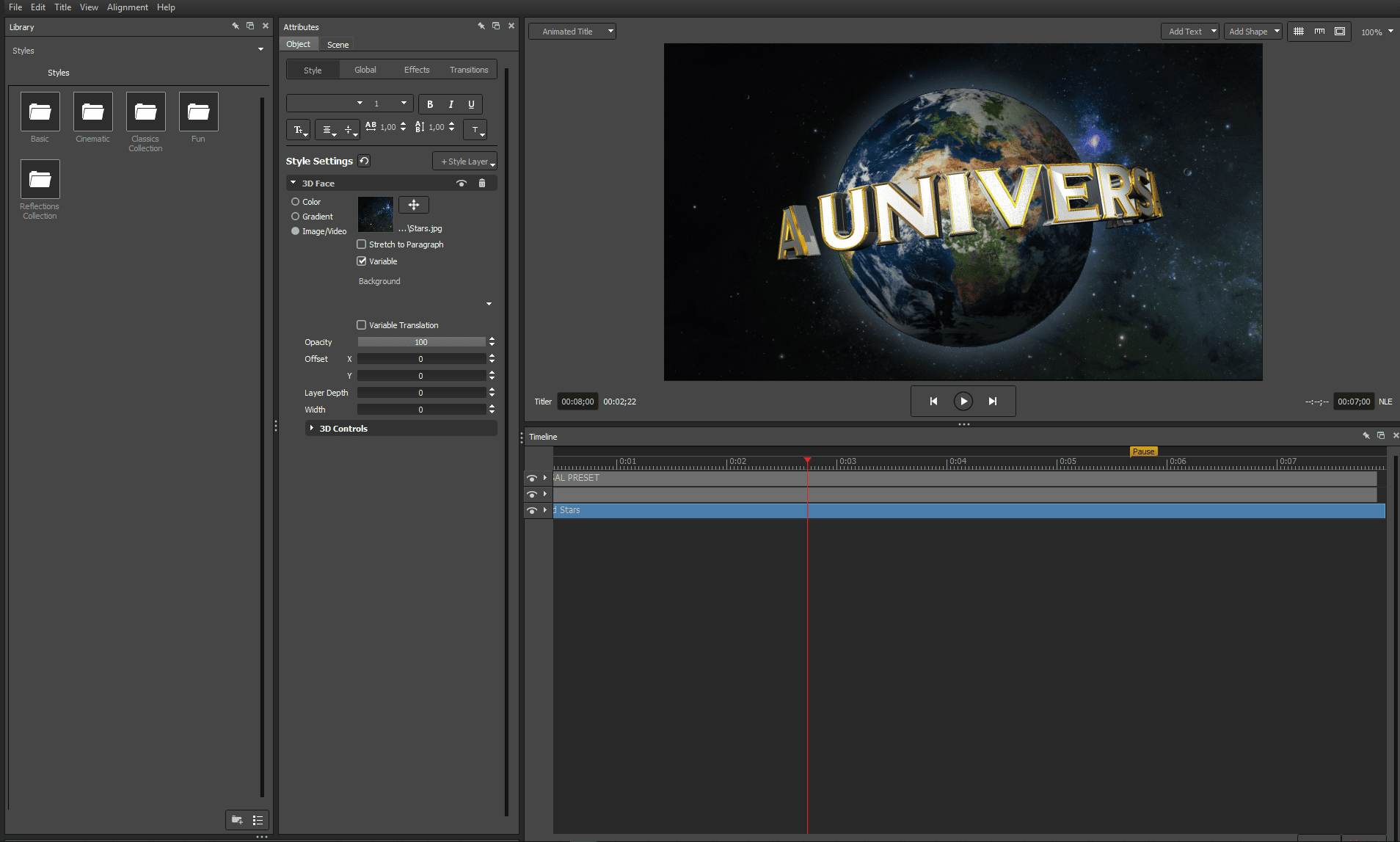The width and height of the screenshot is (1400, 842).
Task: Open the text size Tt options
Action: [299, 130]
